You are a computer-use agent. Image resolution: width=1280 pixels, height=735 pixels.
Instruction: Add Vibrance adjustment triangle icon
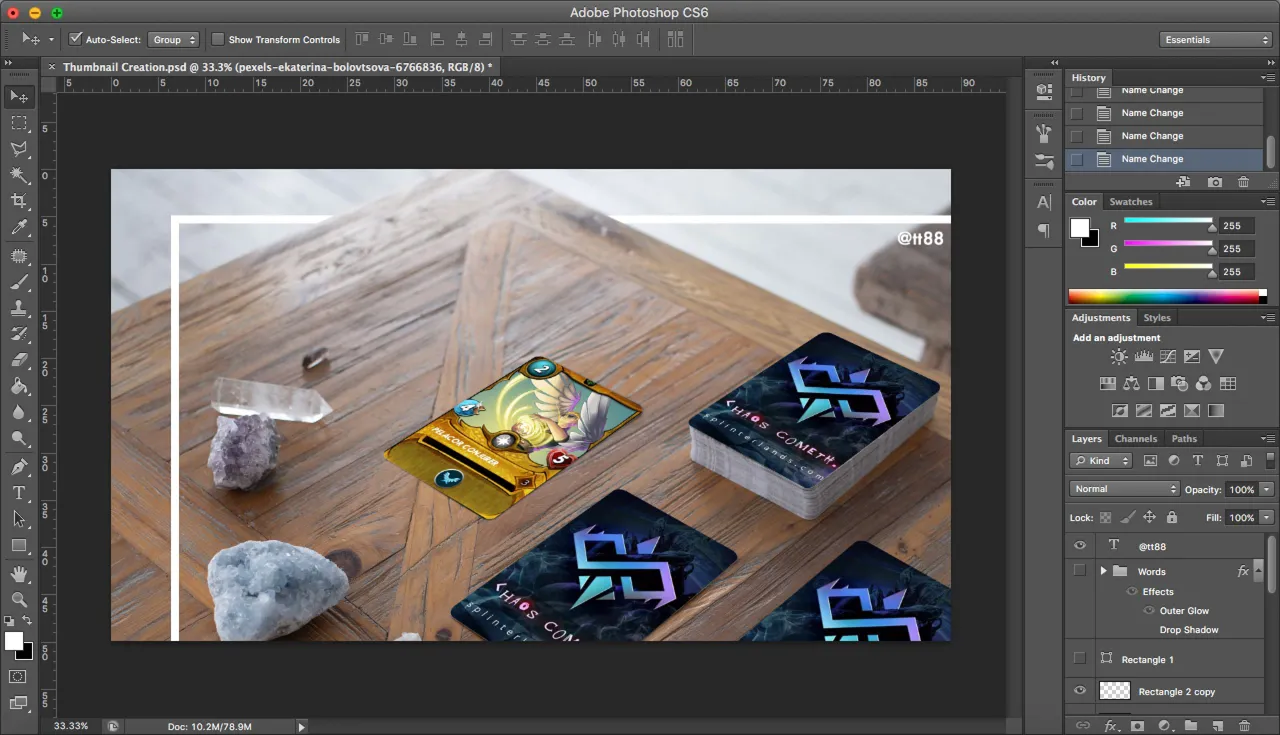[1216, 356]
